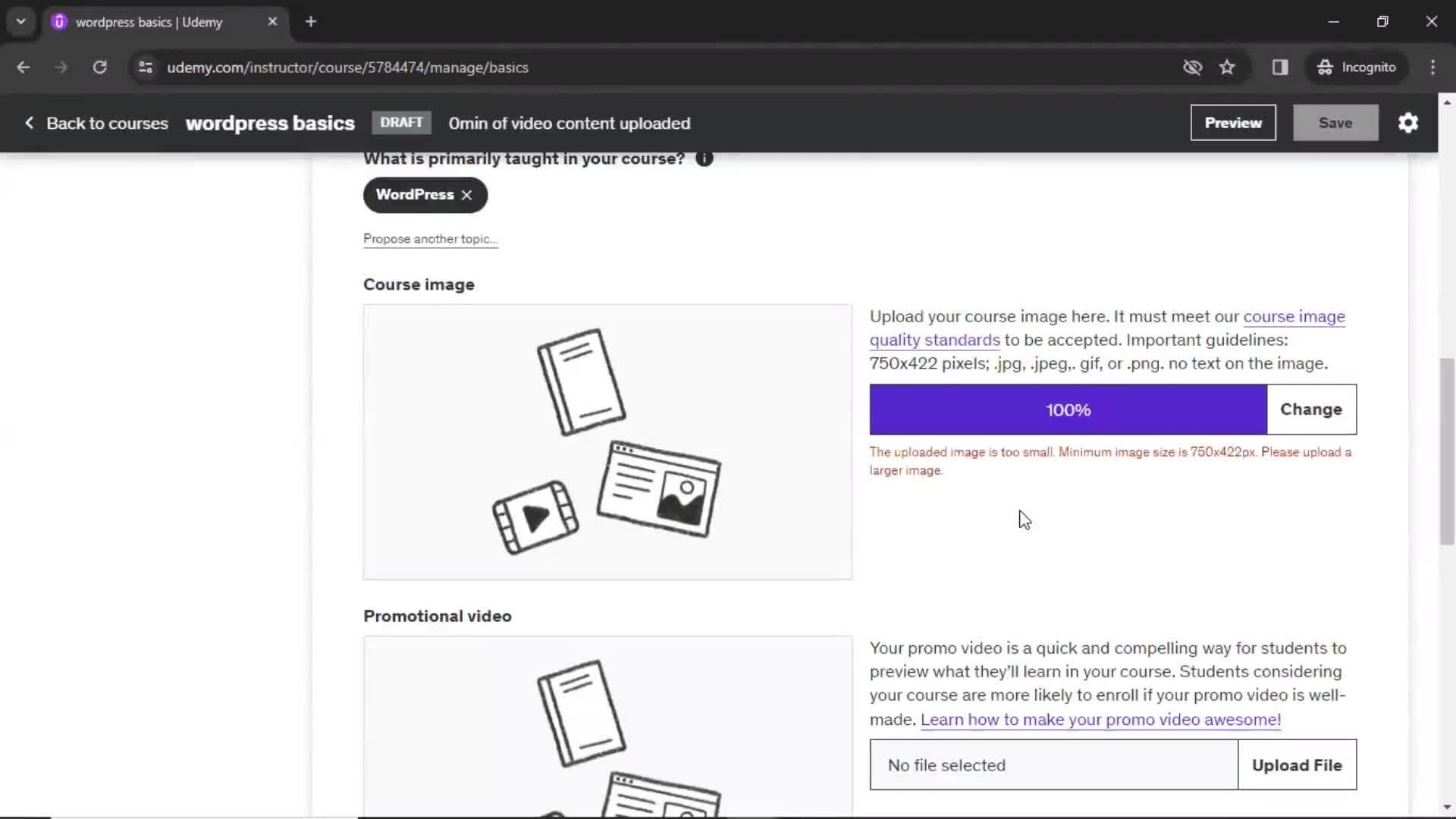Remove the WordPress topic tag
This screenshot has height=819, width=1456.
point(467,194)
